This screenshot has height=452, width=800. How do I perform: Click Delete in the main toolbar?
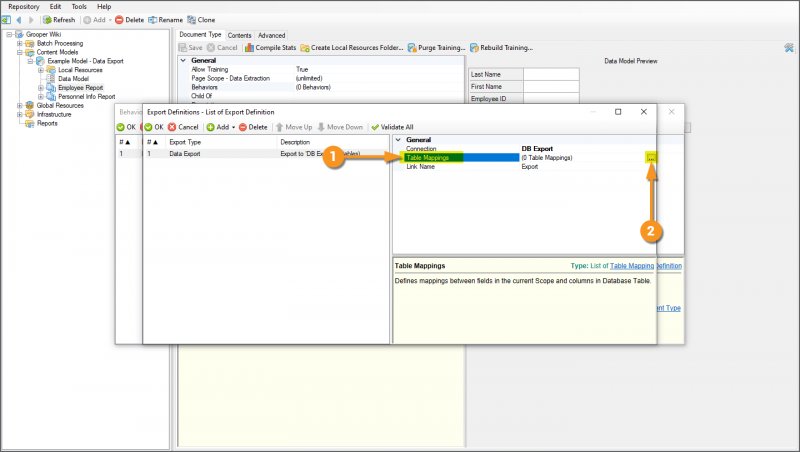click(130, 20)
